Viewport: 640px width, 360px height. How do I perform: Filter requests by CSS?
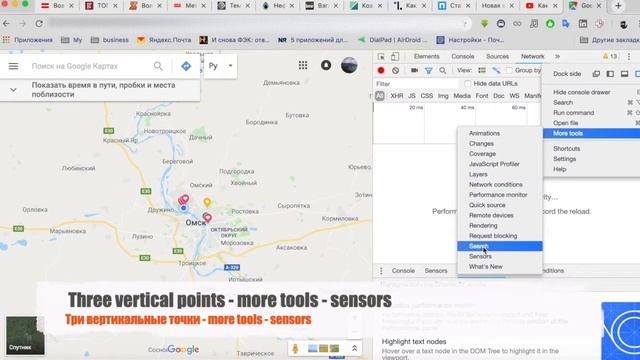[x=427, y=96]
